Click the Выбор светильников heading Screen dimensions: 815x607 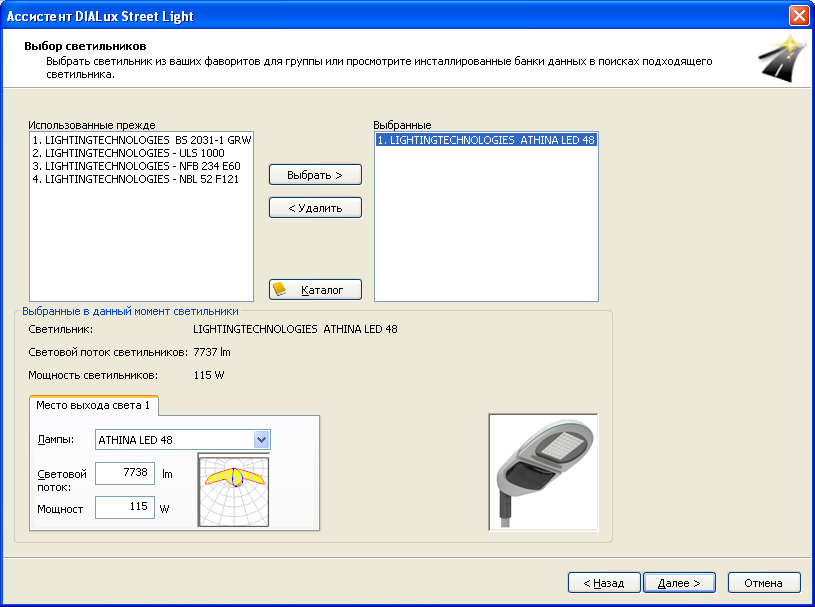pos(85,46)
